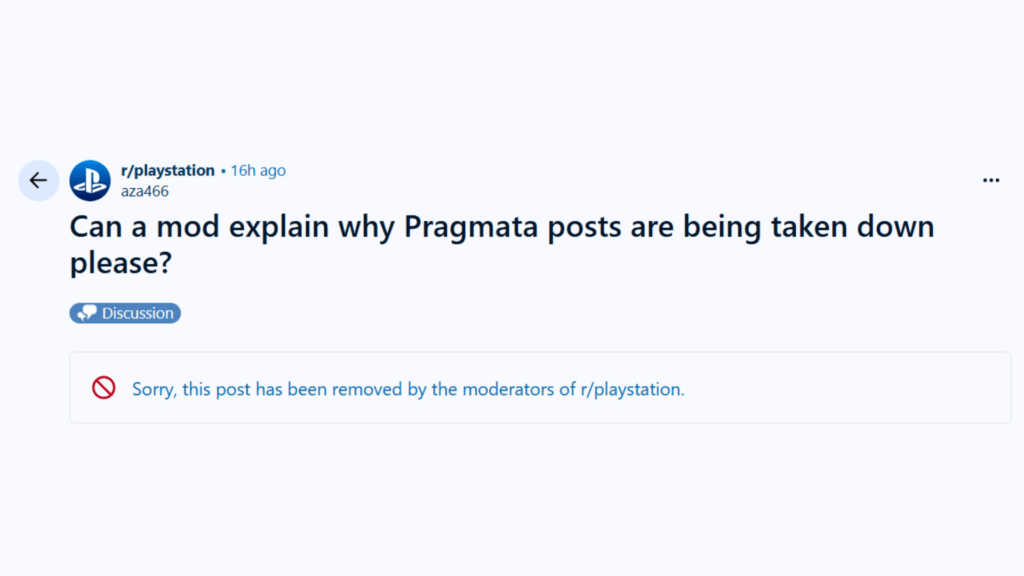
Task: Click the 16h ago timestamp
Action: point(258,170)
